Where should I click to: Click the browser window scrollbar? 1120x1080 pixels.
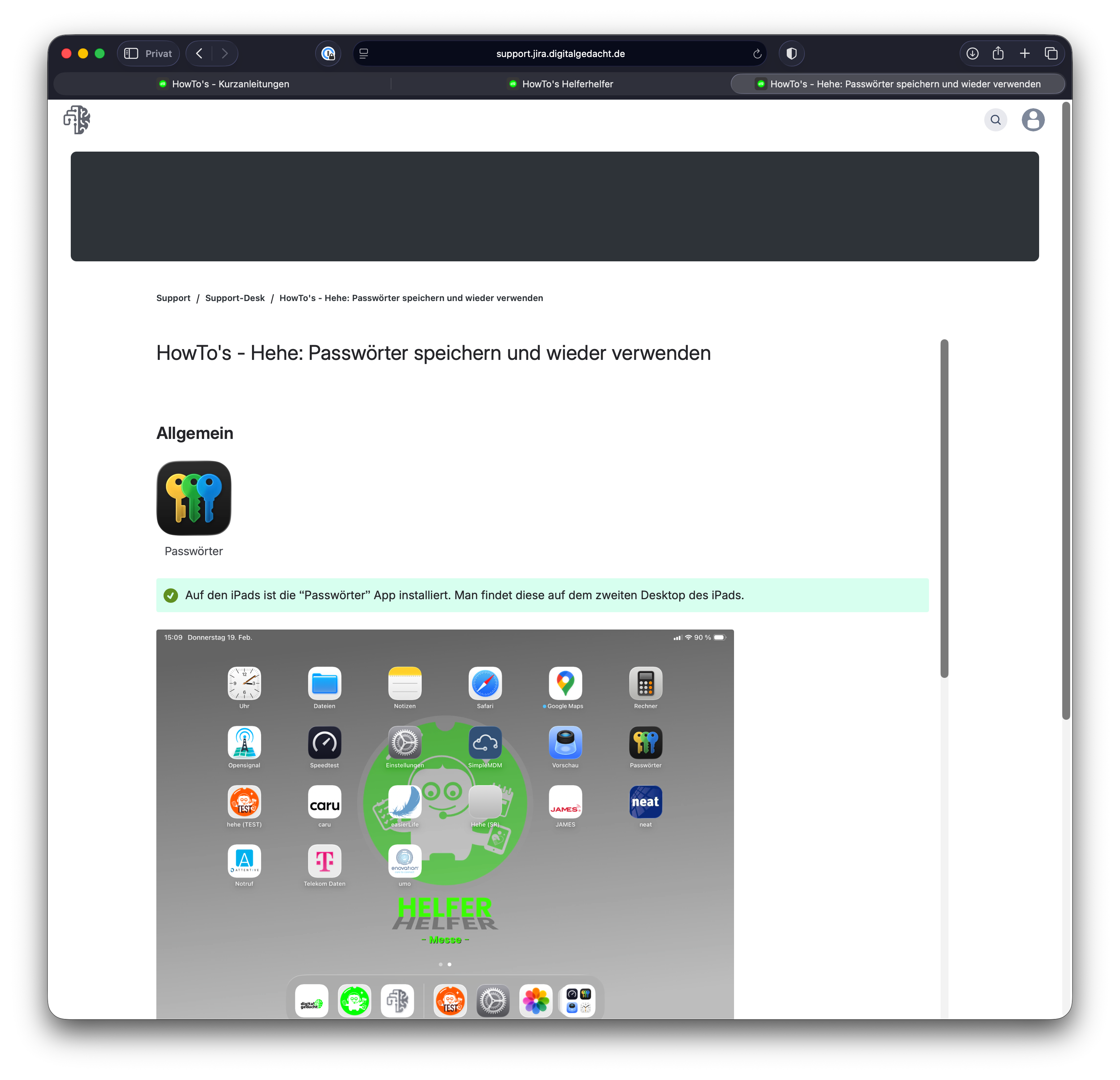point(1066,411)
